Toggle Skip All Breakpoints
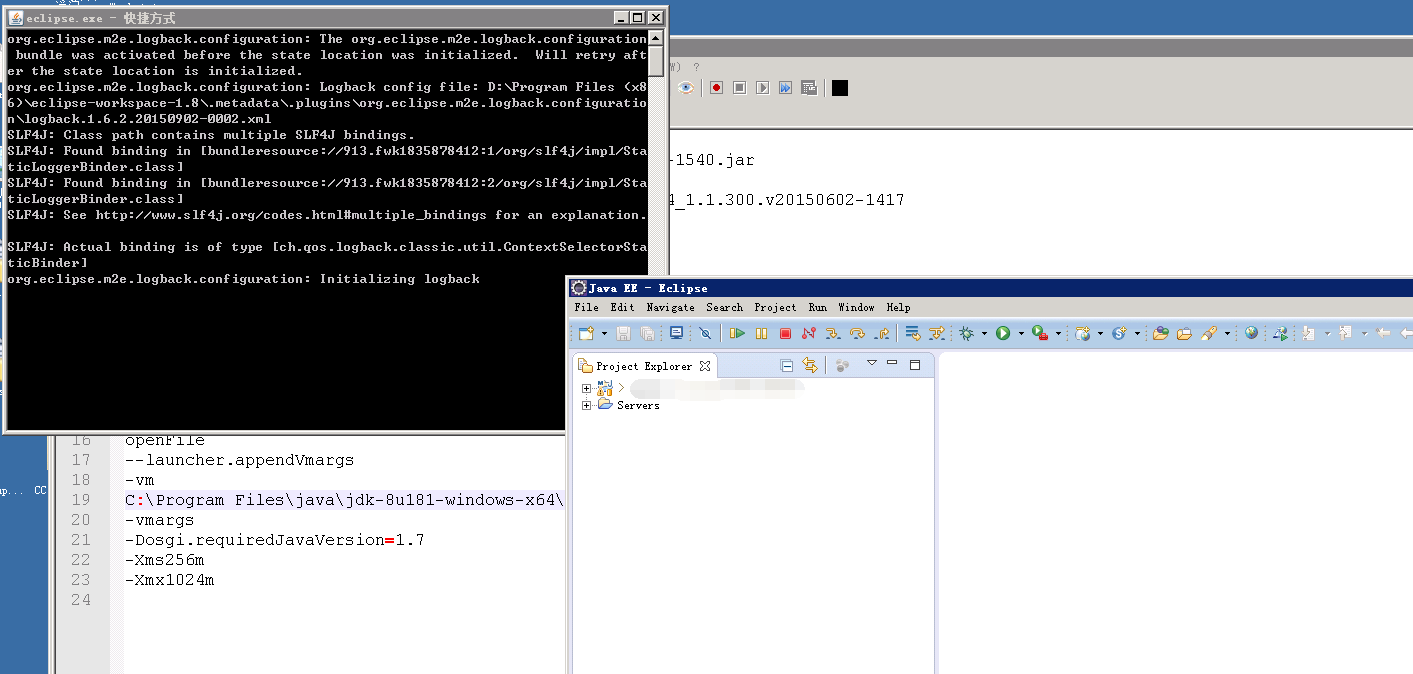 [706, 333]
